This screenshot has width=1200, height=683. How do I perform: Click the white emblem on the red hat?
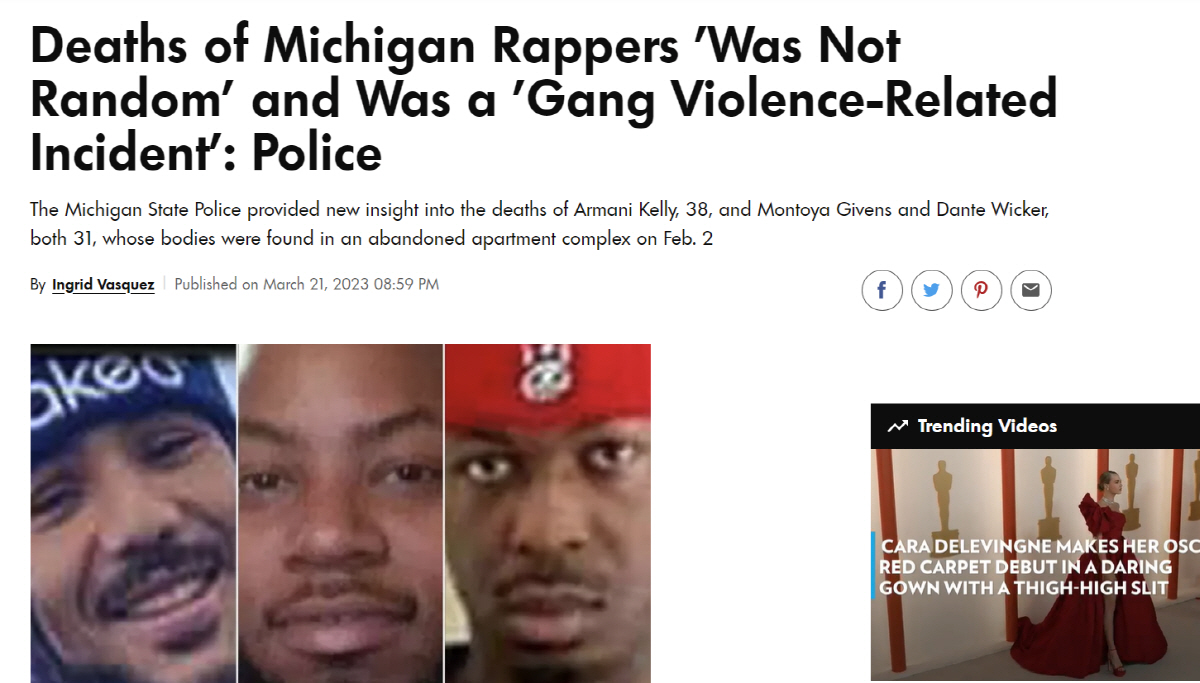click(x=541, y=375)
